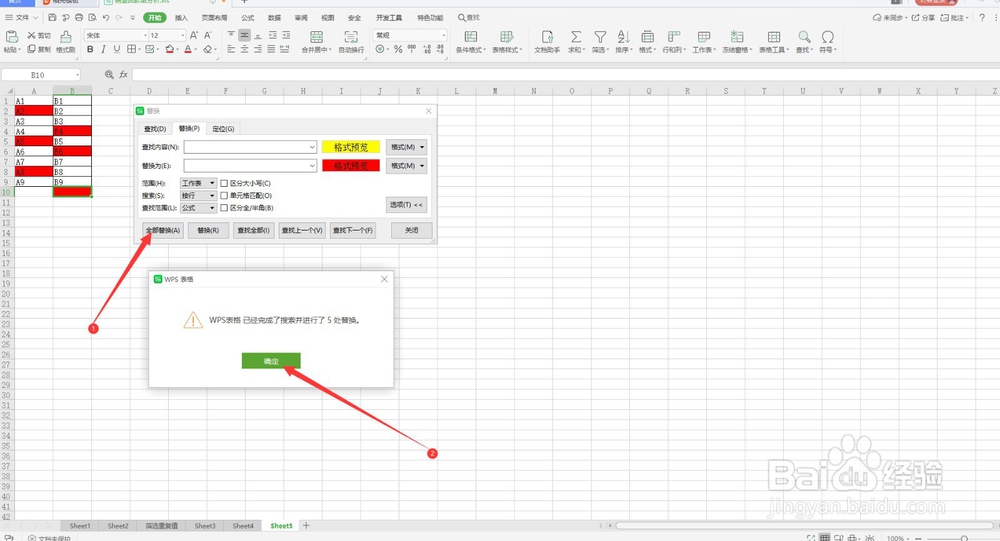Viewport: 1000px width, 541px height.
Task: Click the Undo arrow icon
Action: click(106, 17)
